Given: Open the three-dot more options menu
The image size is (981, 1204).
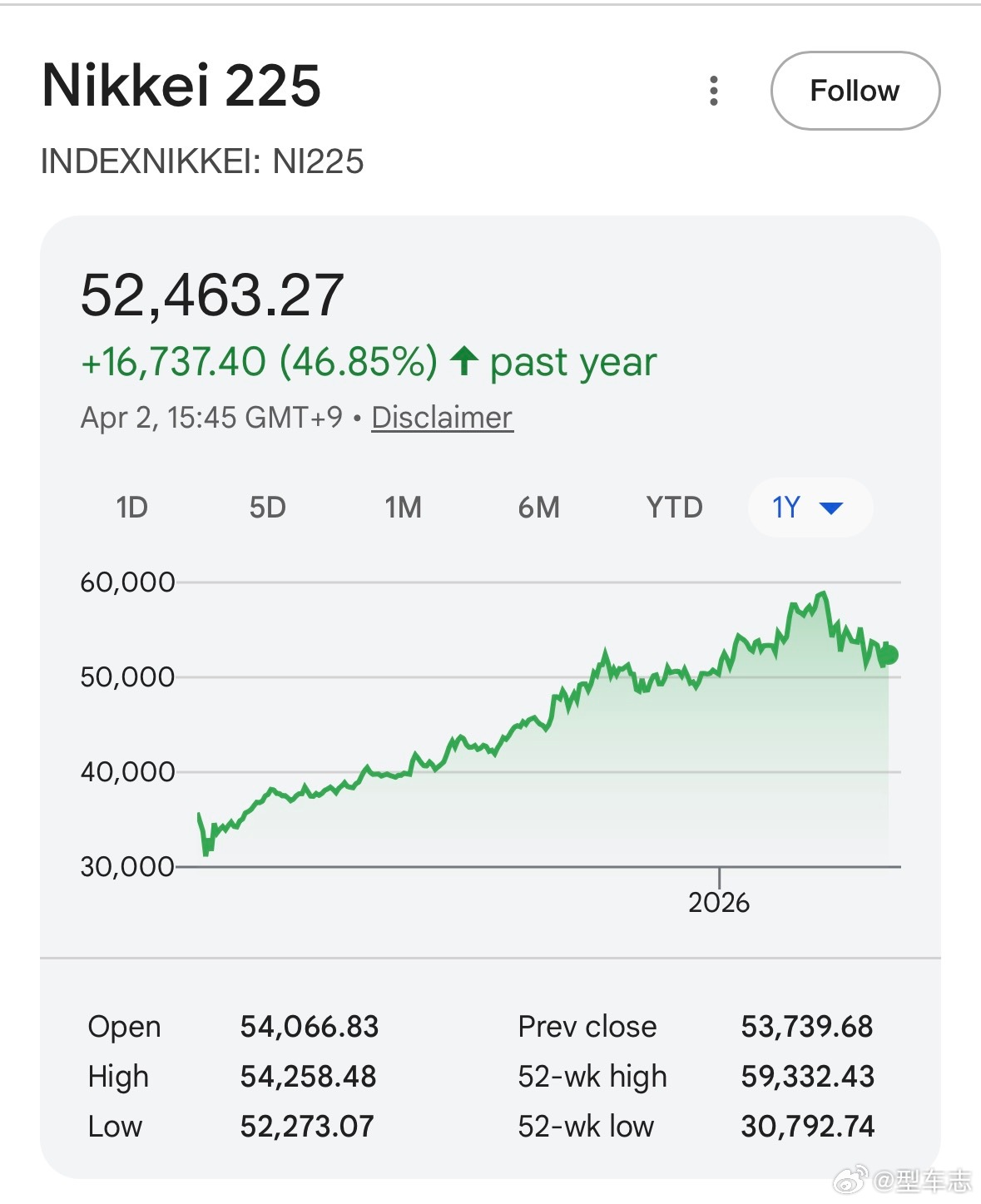Looking at the screenshot, I should 713,91.
